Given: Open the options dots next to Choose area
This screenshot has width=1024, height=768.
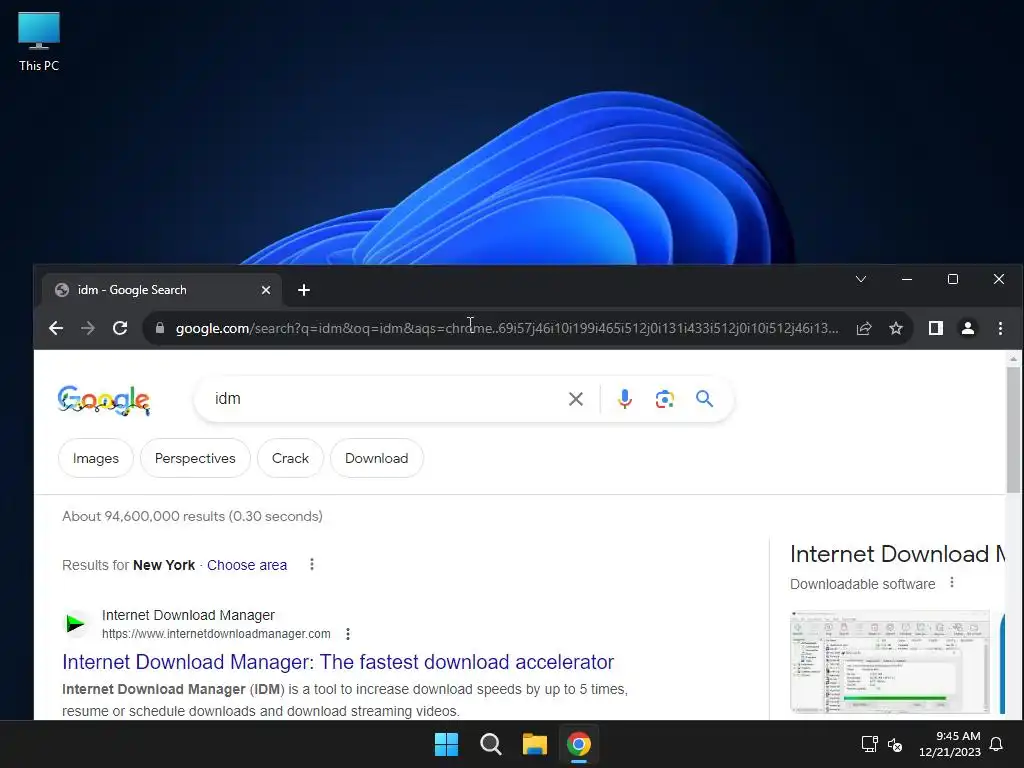Looking at the screenshot, I should point(312,564).
